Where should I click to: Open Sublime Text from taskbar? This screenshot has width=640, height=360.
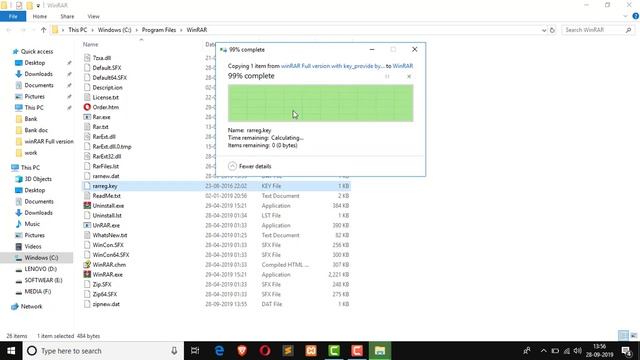(288, 351)
